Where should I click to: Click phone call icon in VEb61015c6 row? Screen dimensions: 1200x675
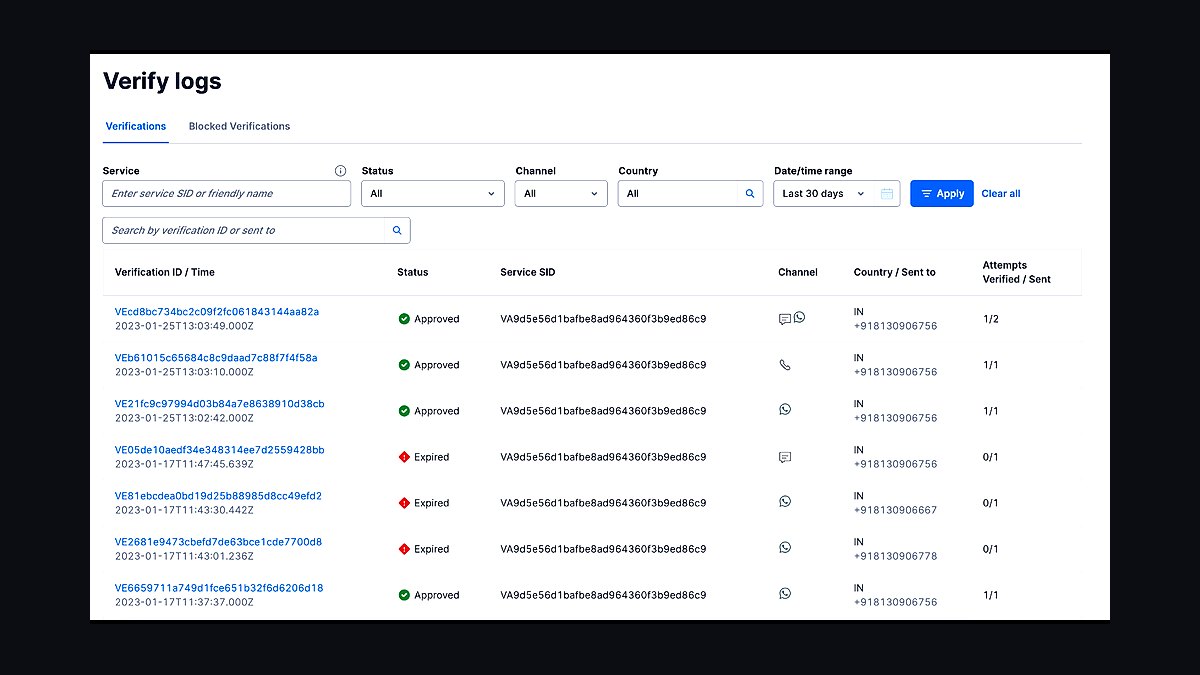(785, 365)
